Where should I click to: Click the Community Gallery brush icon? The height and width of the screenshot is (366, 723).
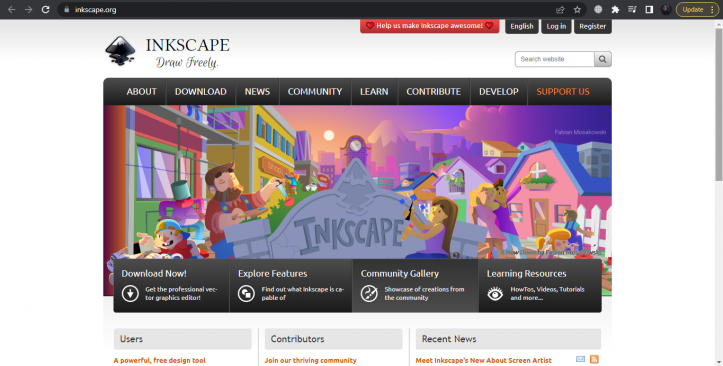(369, 294)
